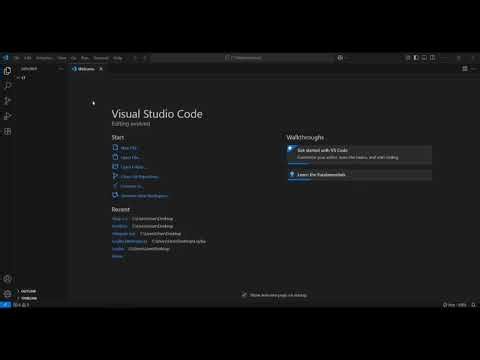The height and width of the screenshot is (360, 480).
Task: Open Get started with VS Code walkthrough
Action: click(x=360, y=154)
